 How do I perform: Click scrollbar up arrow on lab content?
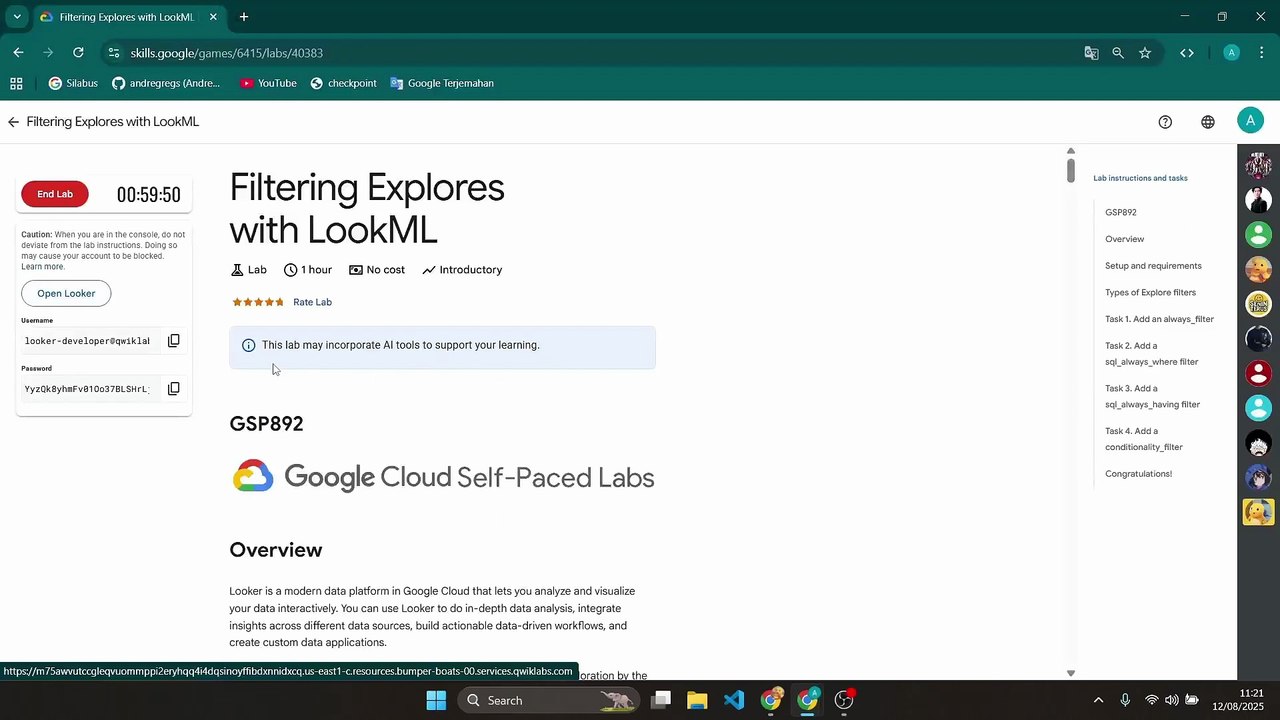click(x=1071, y=151)
